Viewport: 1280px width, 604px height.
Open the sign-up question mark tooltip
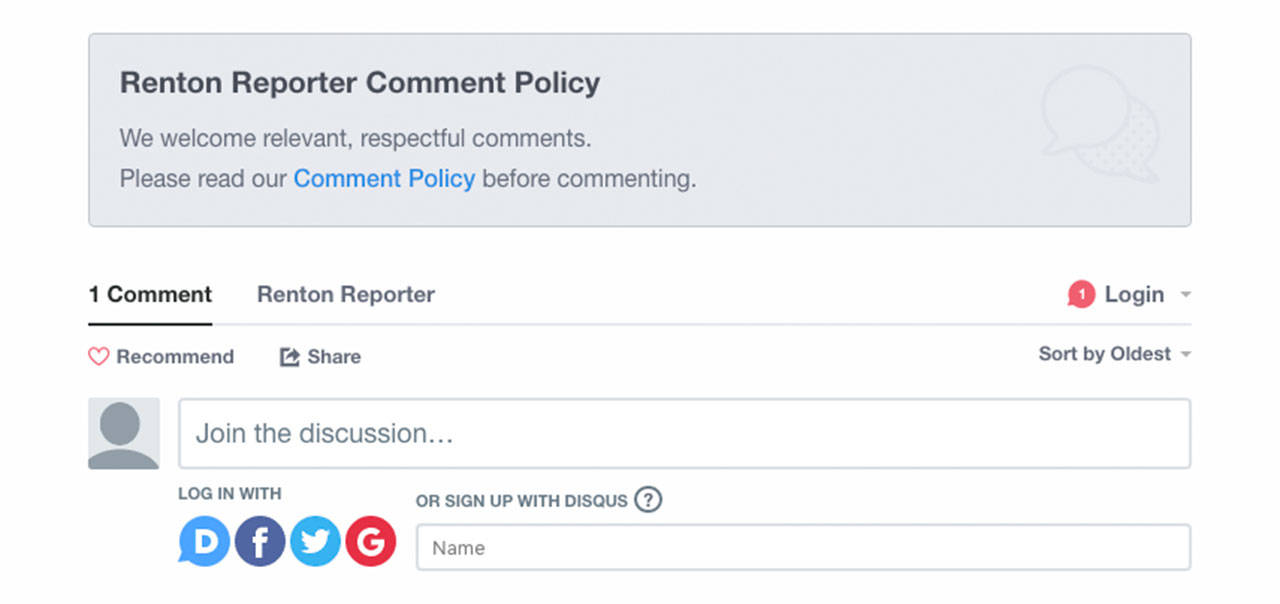click(647, 500)
